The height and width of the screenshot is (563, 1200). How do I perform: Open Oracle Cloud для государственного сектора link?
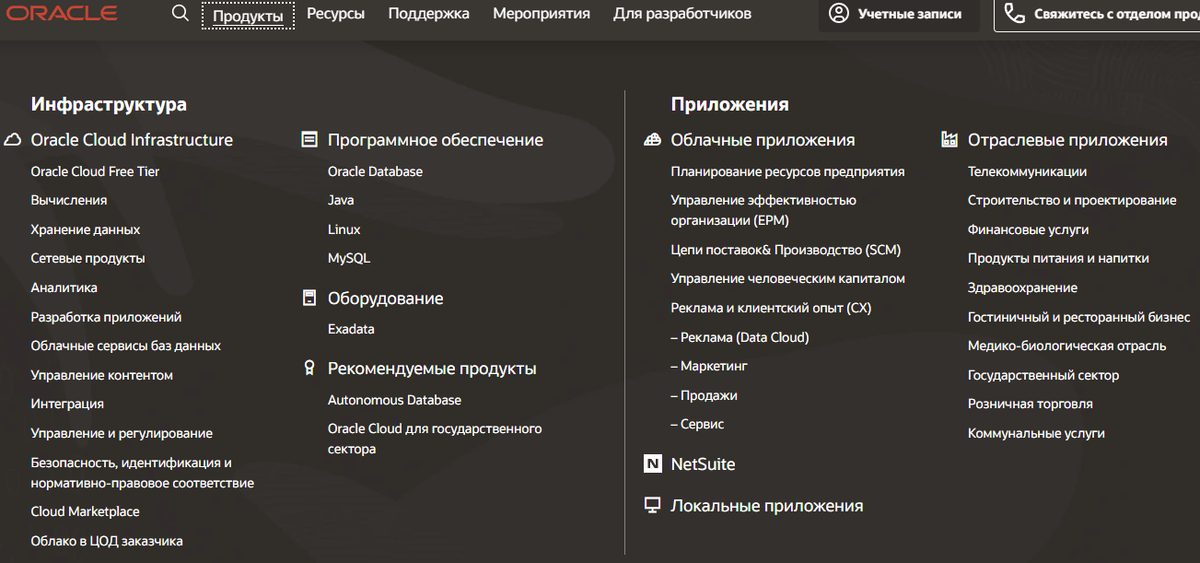(x=435, y=439)
